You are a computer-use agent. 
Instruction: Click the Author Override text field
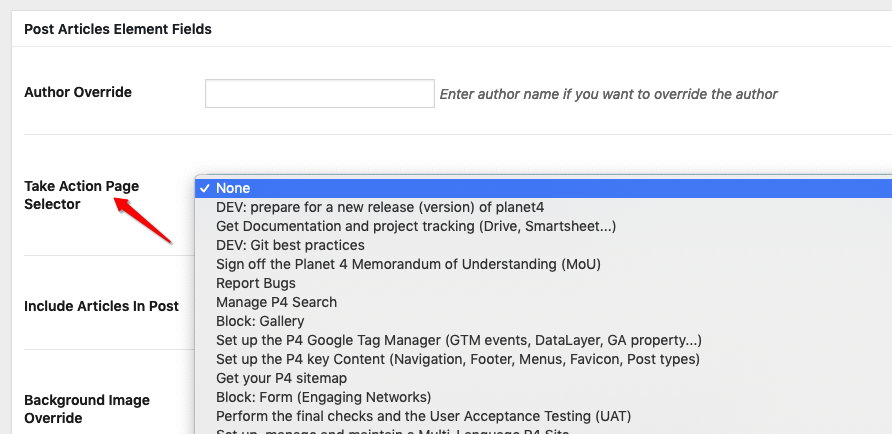320,93
